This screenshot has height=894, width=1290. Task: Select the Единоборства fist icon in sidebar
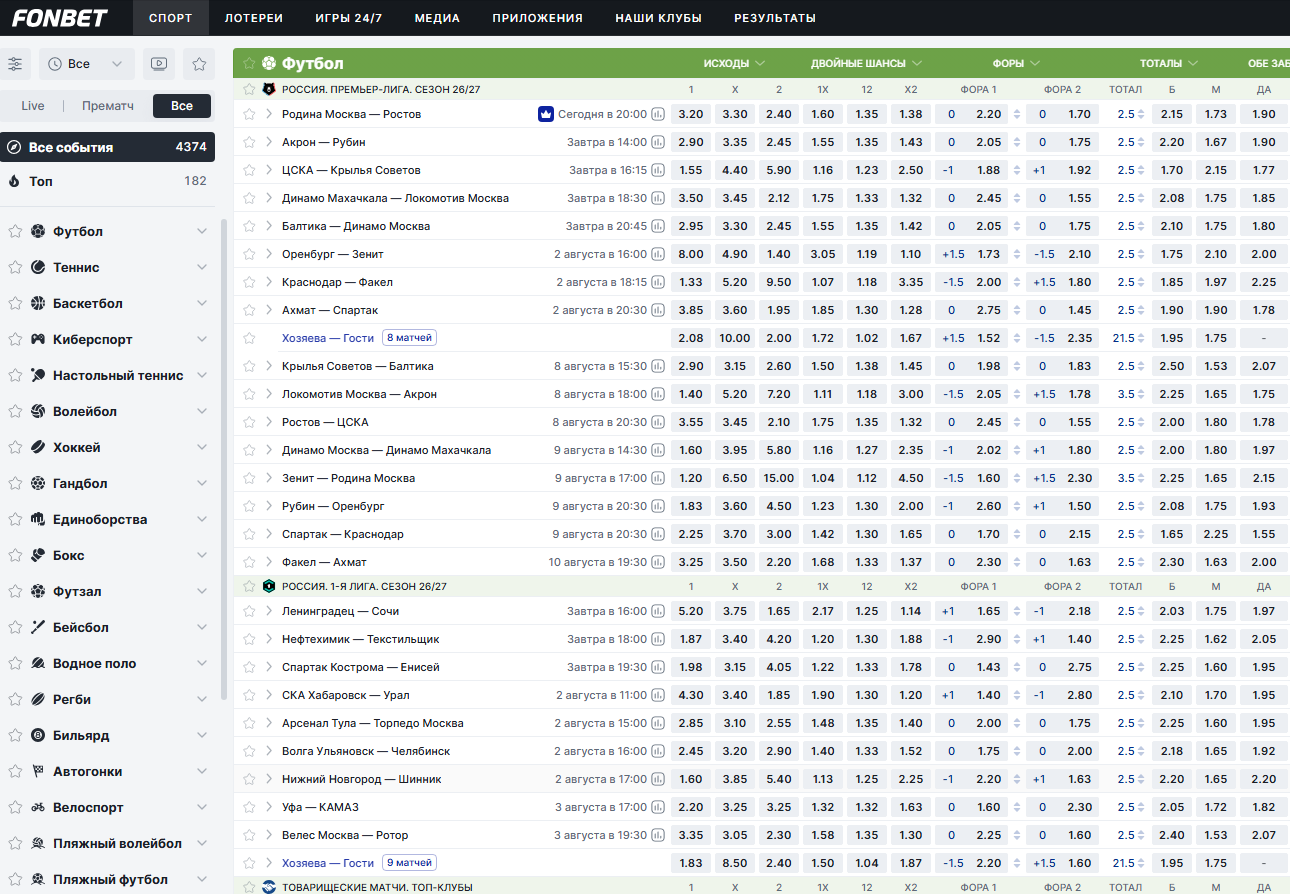coord(38,519)
